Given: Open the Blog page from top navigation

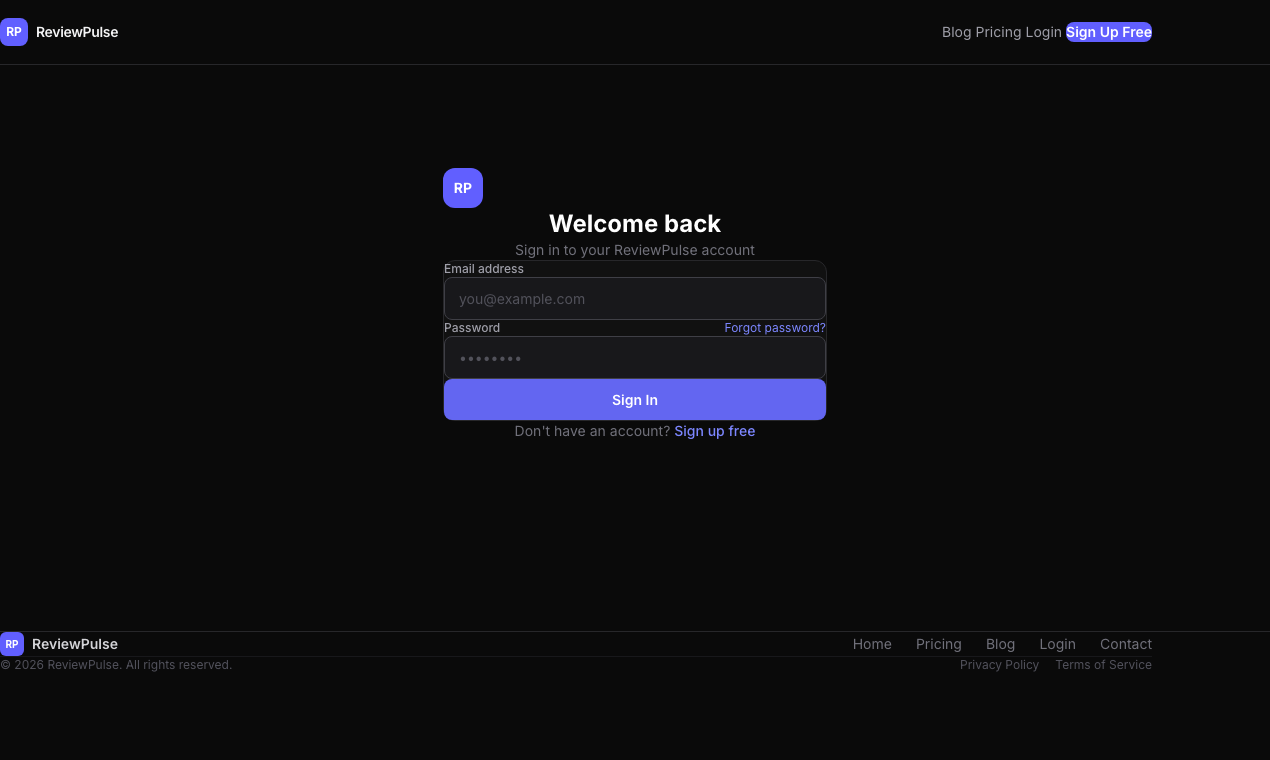Looking at the screenshot, I should 957,32.
